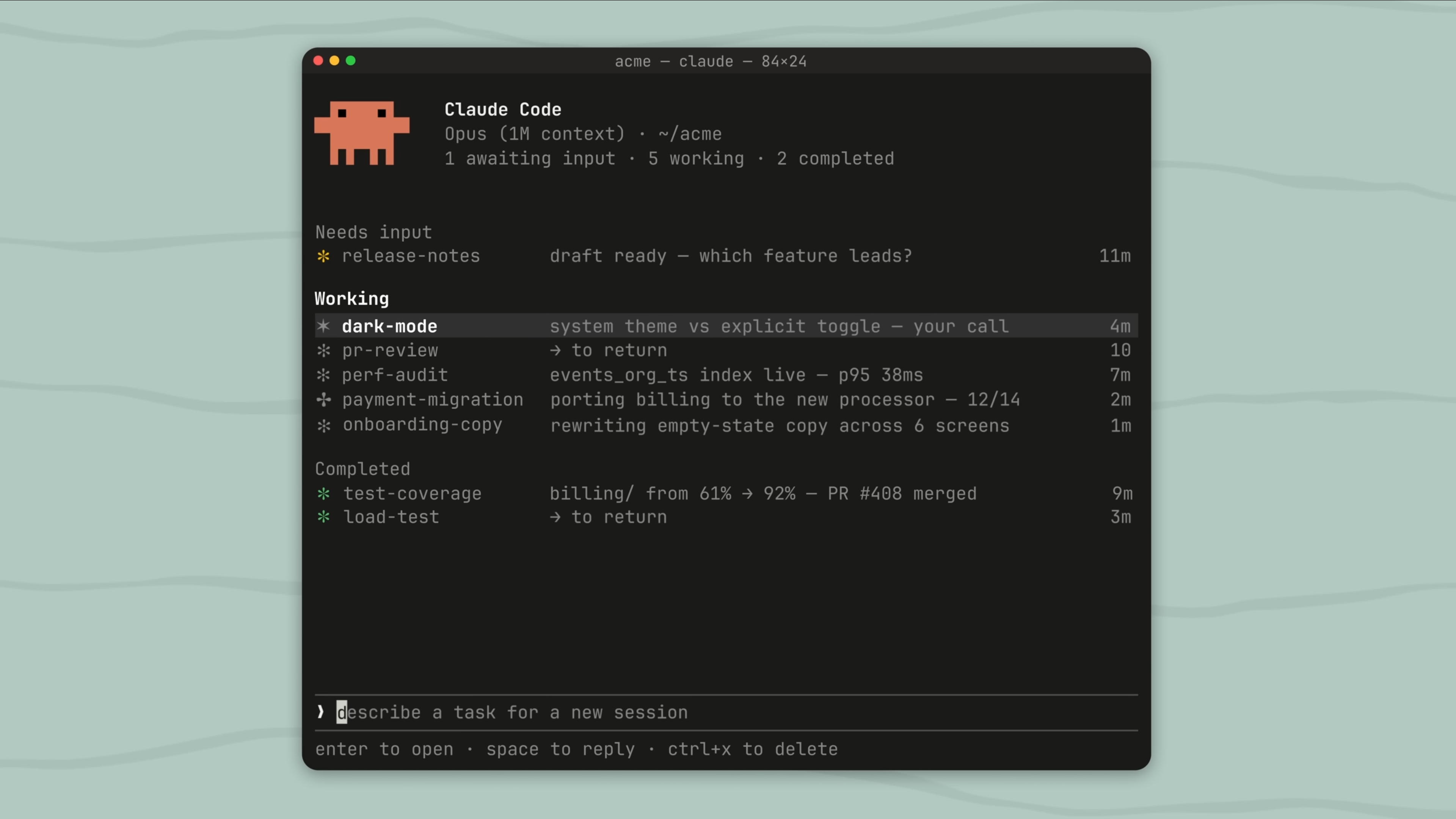Click the 'space to reply' hint
Image resolution: width=1456 pixels, height=819 pixels.
[x=561, y=749]
